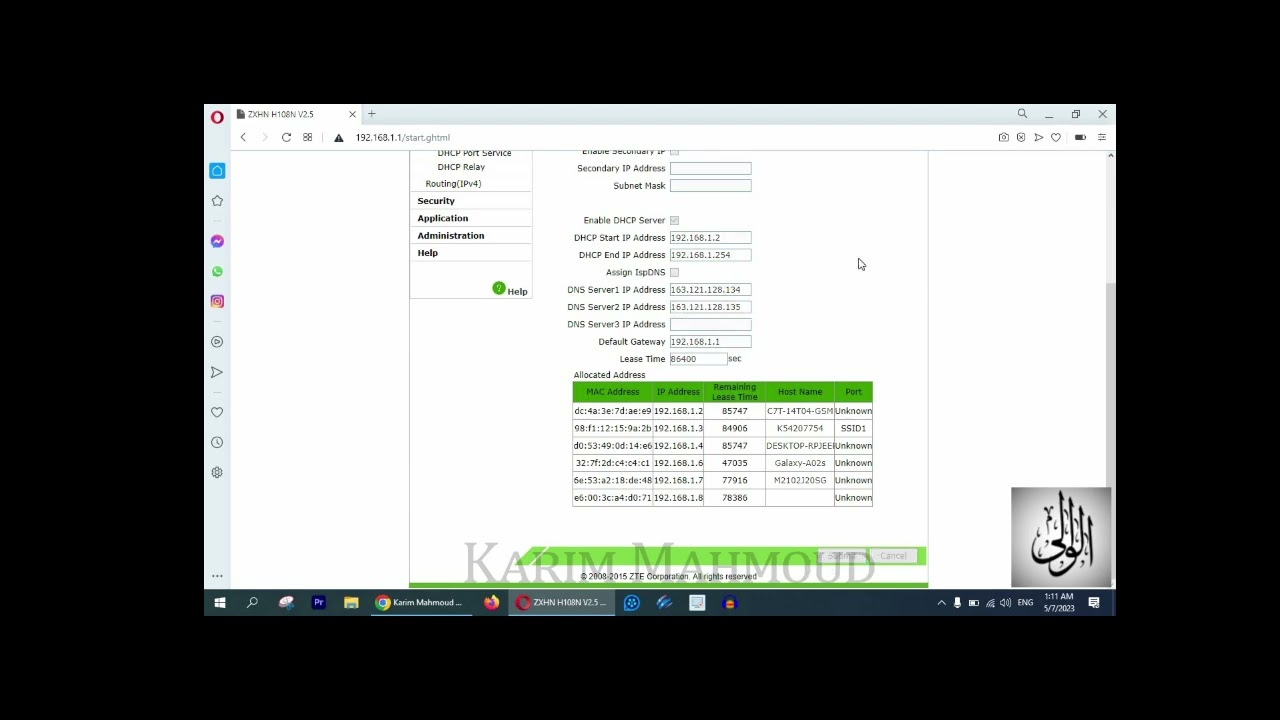The width and height of the screenshot is (1280, 720).
Task: Toggle Enable DHCP Server checkbox
Action: point(674,220)
